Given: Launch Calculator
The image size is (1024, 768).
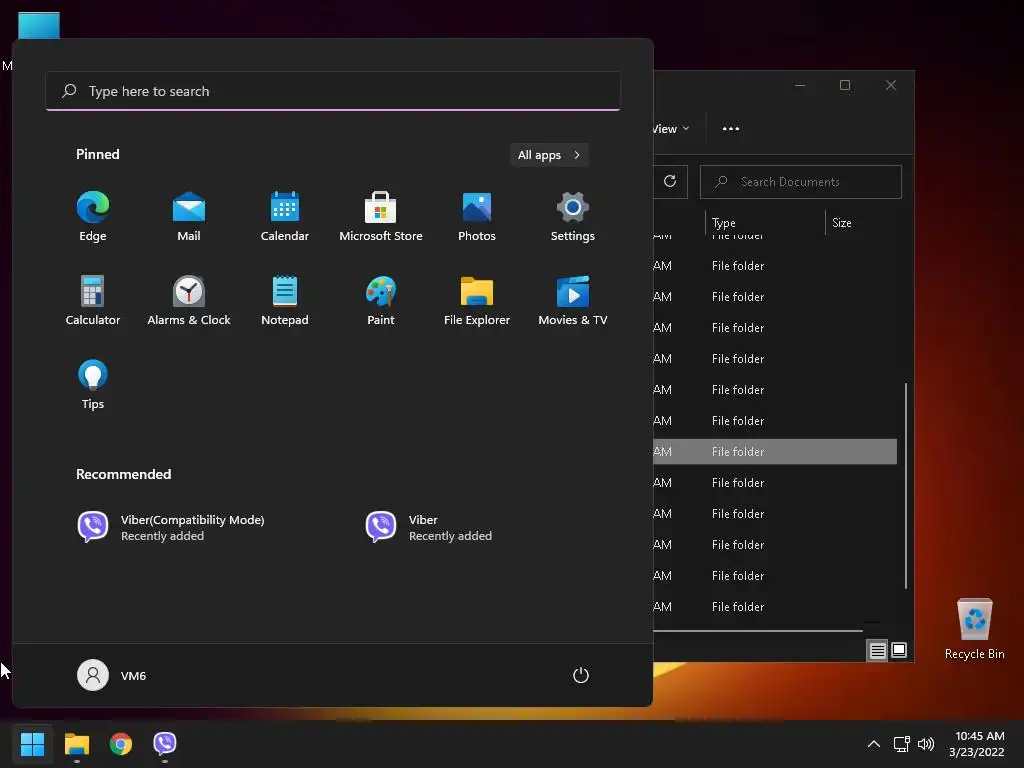Looking at the screenshot, I should coord(93,300).
